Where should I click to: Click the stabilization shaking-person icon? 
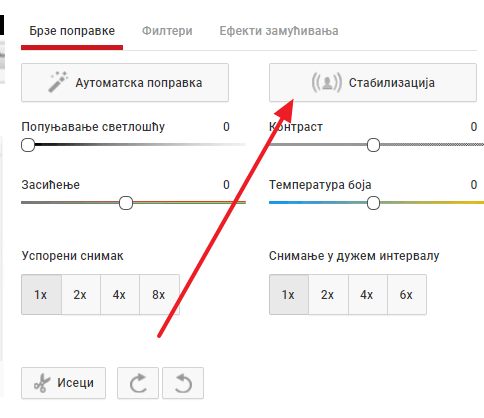pos(327,82)
